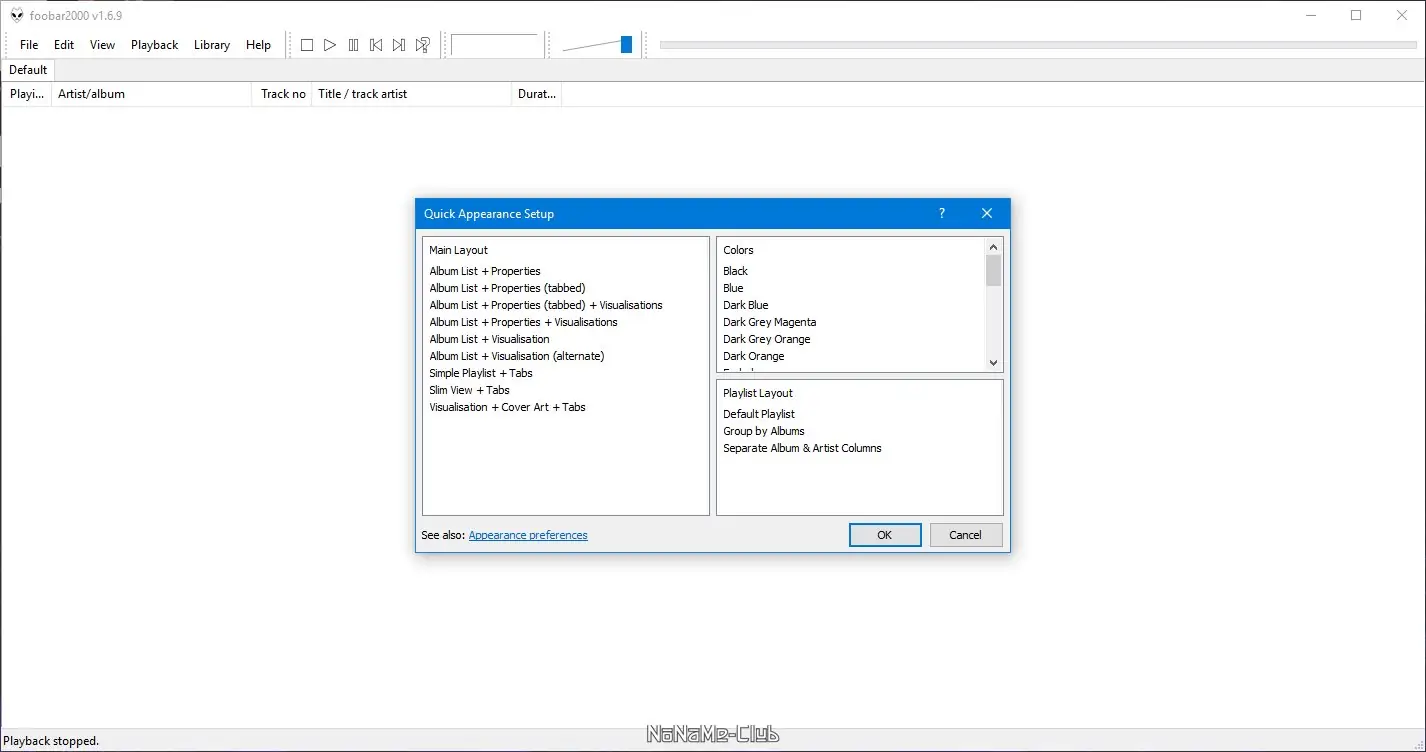Screen dimensions: 1426x752
Task: Choose the Dark Grey Orange color scheme
Action: click(767, 339)
